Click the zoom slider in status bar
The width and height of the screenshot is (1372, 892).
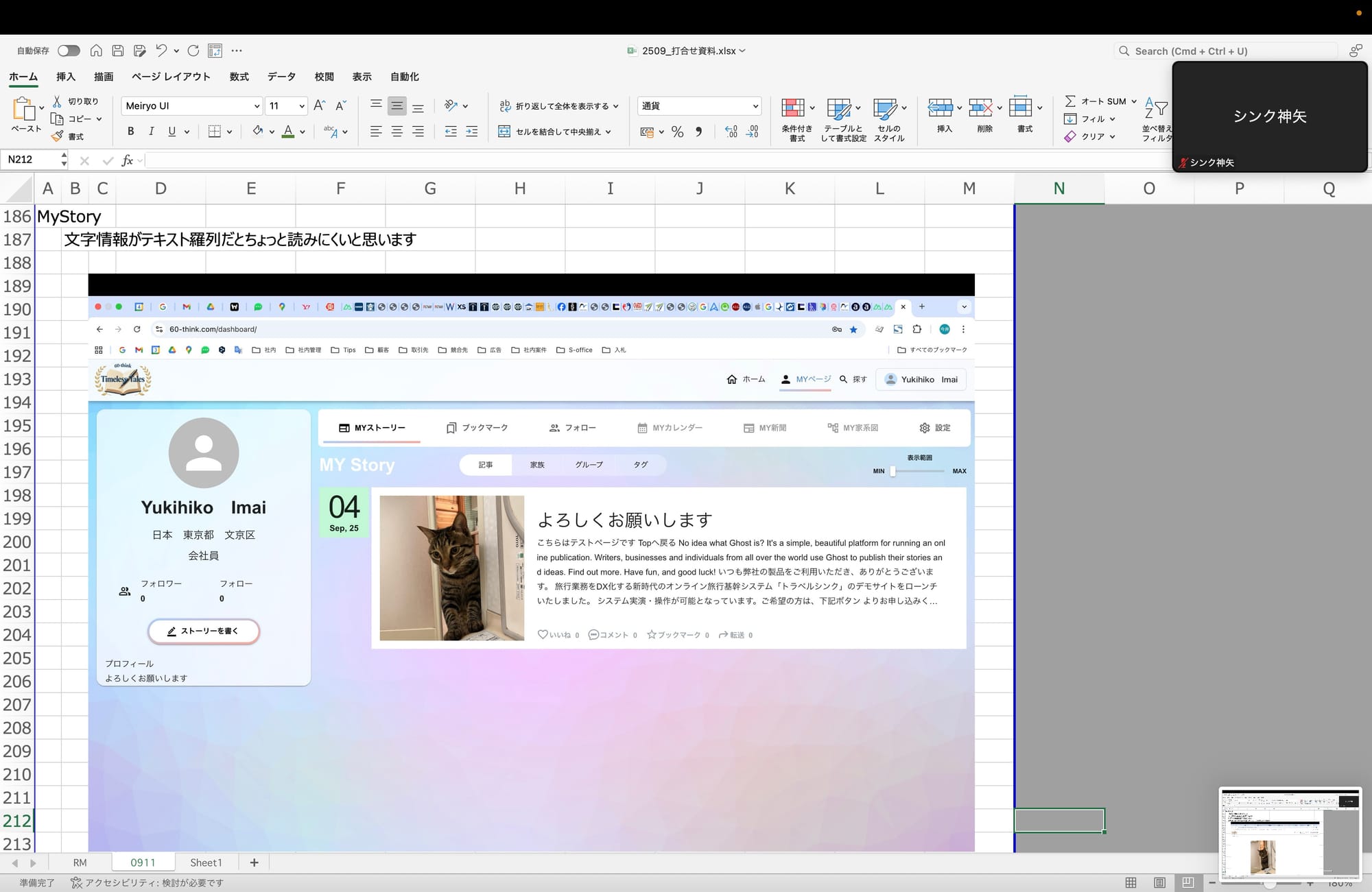[1269, 884]
